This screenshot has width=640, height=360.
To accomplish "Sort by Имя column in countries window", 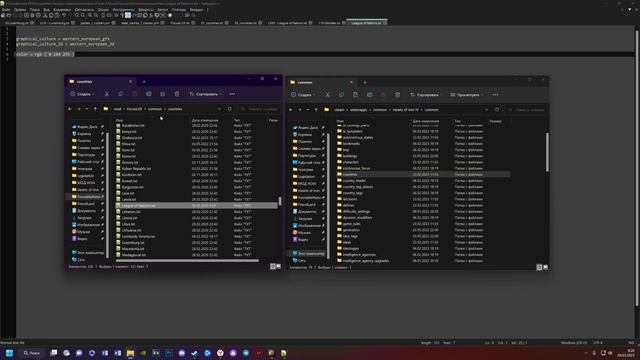I will click(119, 120).
